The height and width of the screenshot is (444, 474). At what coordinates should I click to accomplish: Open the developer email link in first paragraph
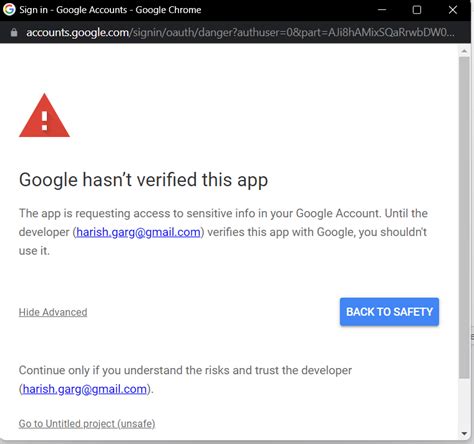coord(138,232)
